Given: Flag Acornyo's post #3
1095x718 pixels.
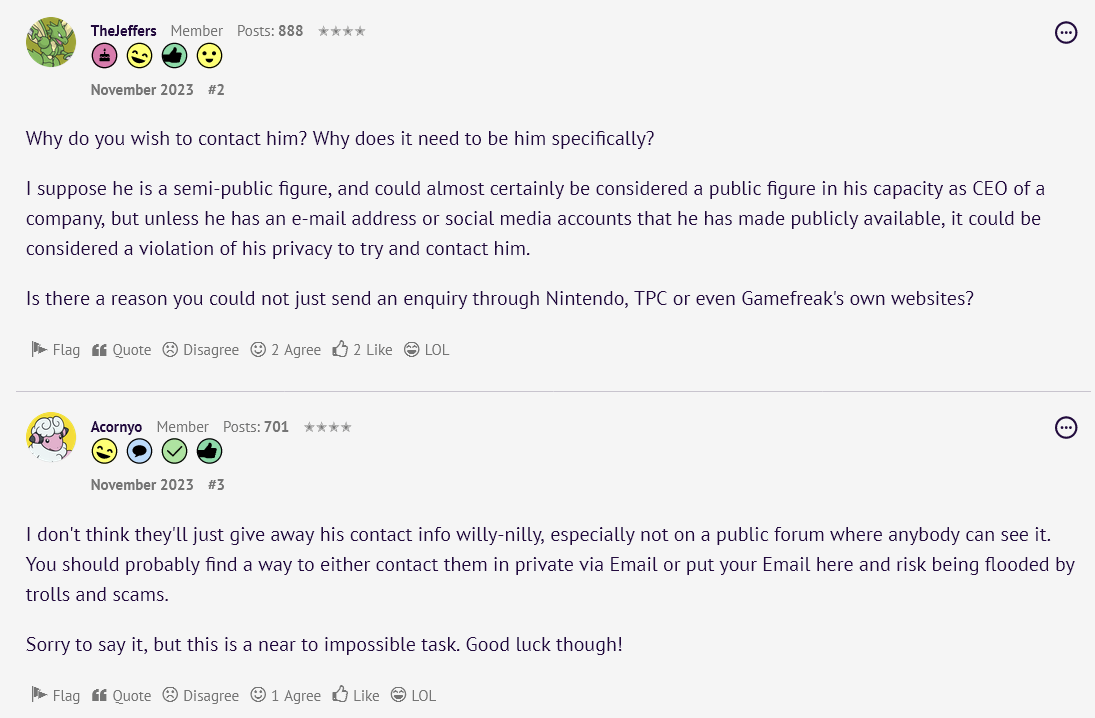Looking at the screenshot, I should (56, 695).
